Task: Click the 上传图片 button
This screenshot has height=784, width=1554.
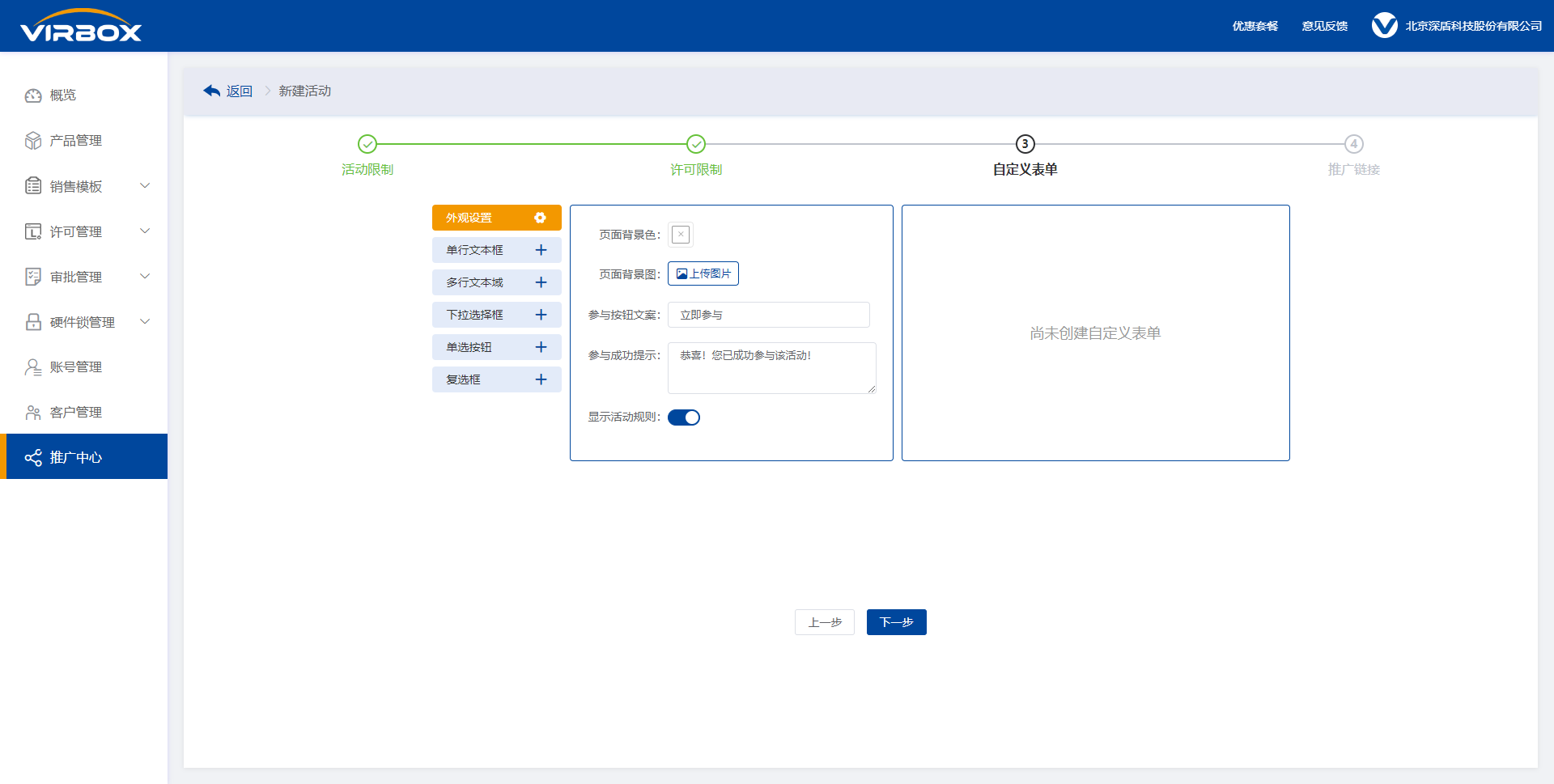Action: [703, 273]
